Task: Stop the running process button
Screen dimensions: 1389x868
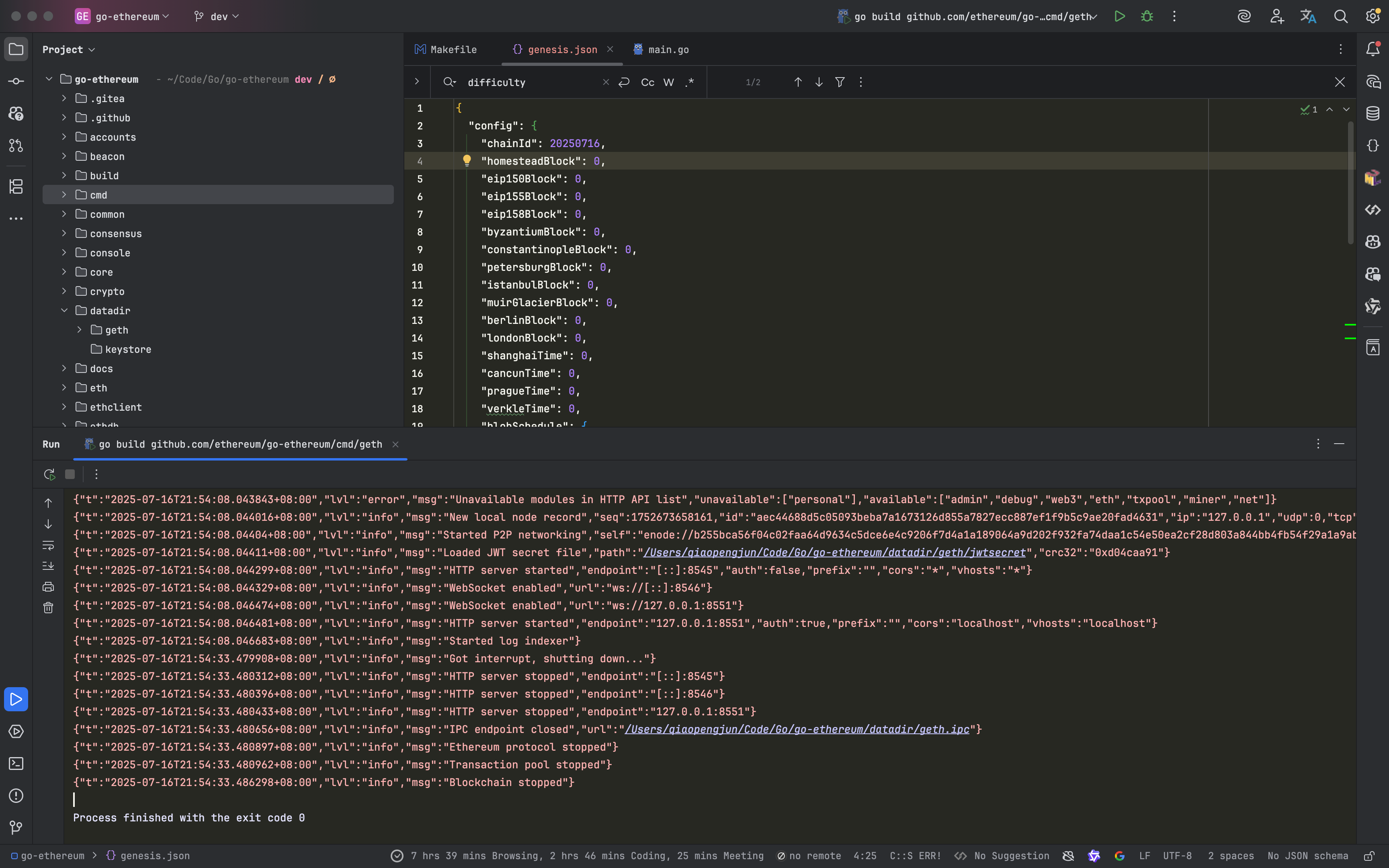Action: coord(70,474)
